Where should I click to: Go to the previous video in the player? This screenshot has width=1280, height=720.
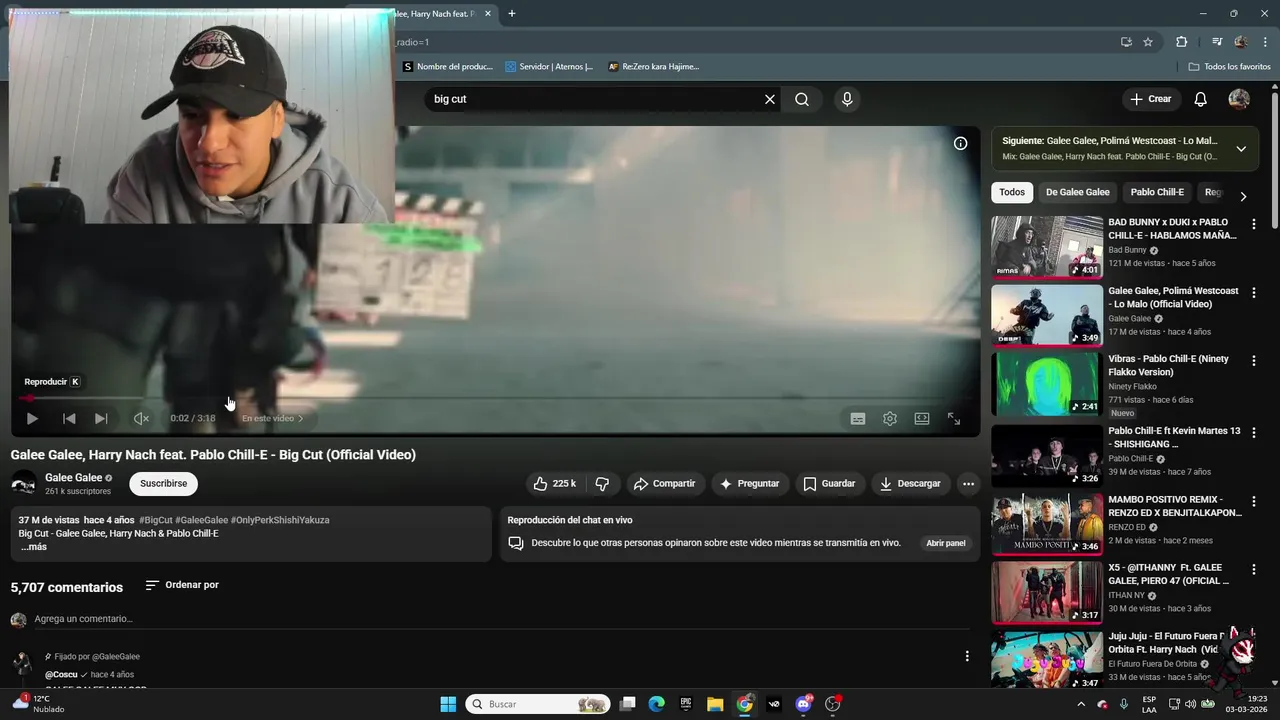pos(69,419)
